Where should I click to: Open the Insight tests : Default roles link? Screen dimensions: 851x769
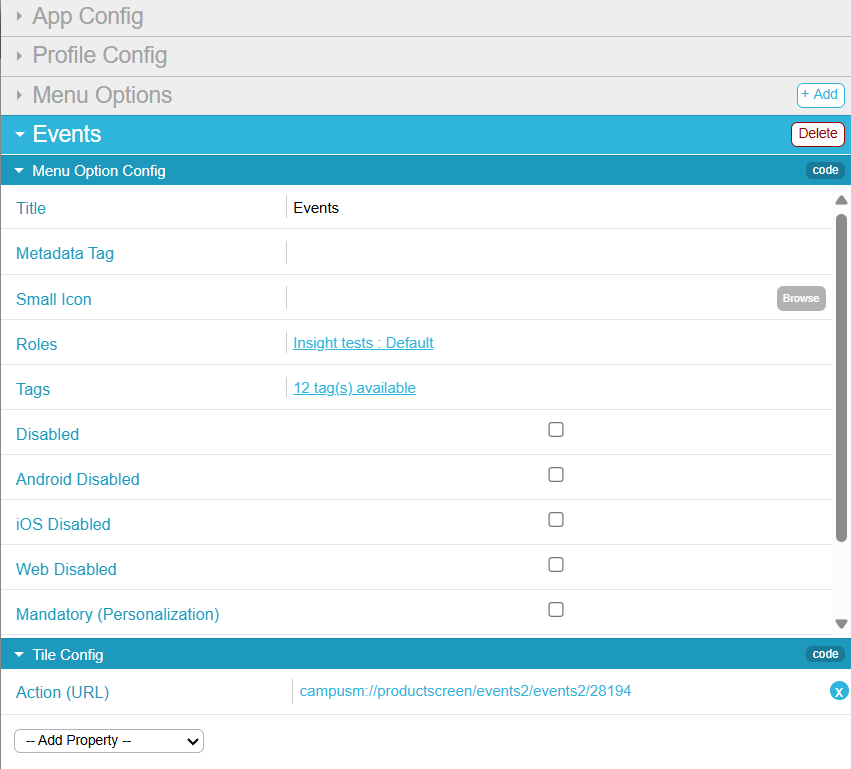[363, 343]
